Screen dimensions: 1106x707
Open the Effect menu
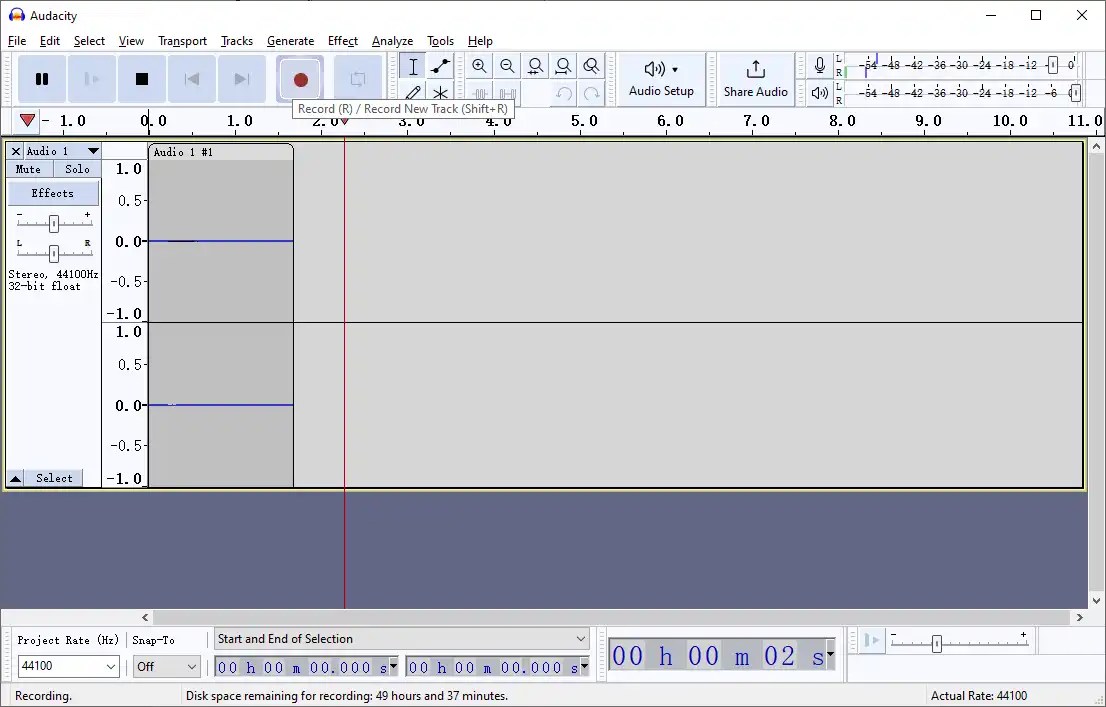(343, 41)
